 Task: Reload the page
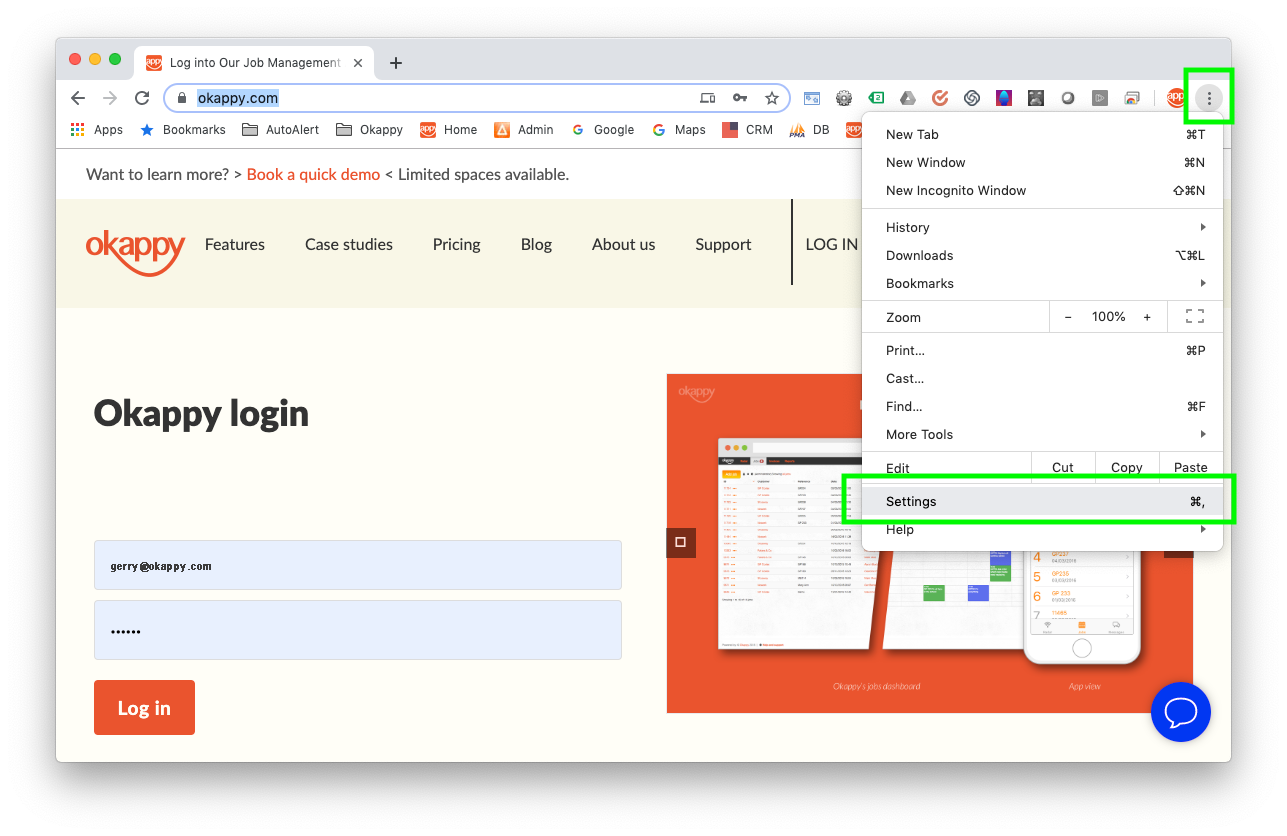(x=142, y=98)
